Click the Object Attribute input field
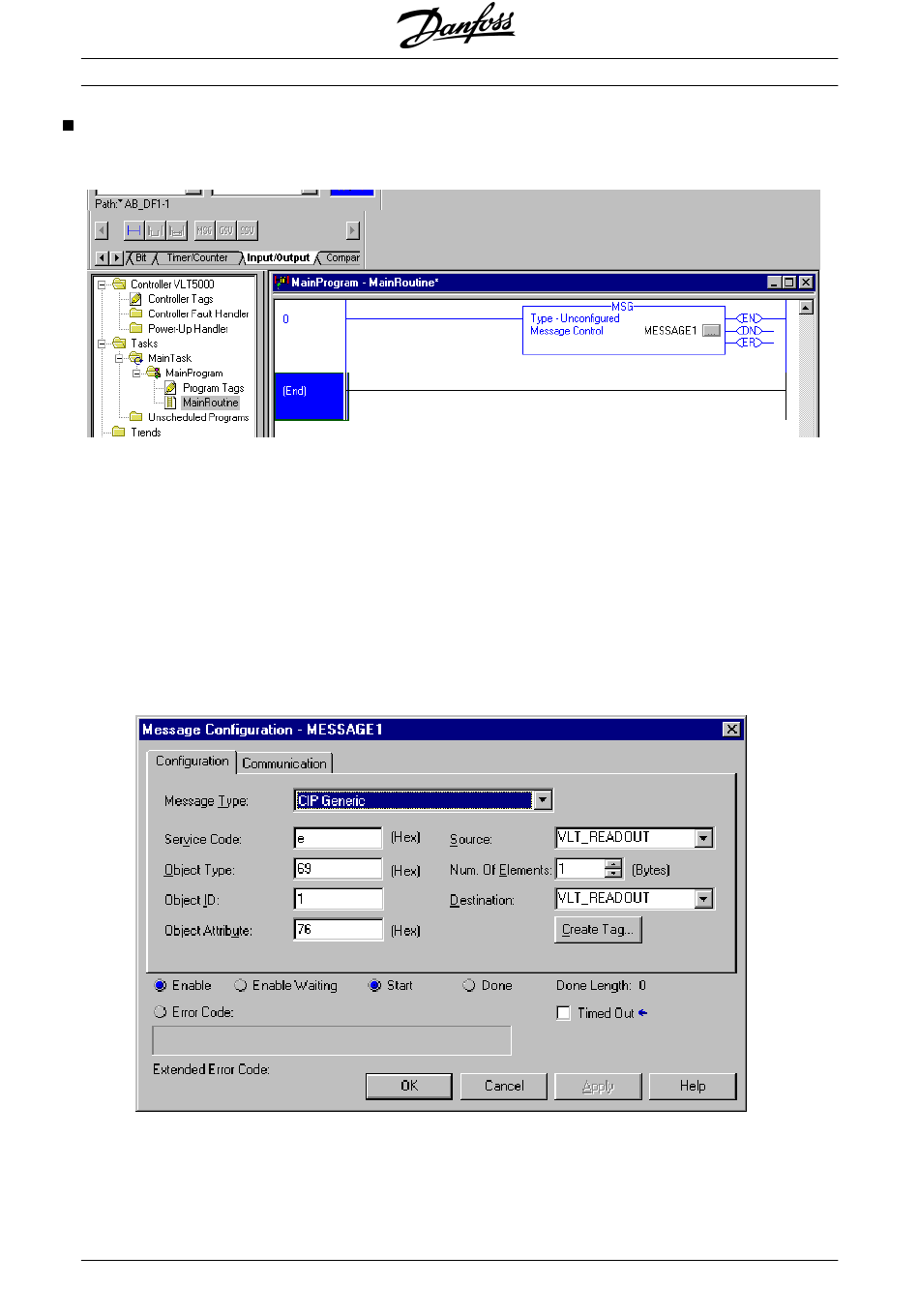Image resolution: width=919 pixels, height=1316 pixels. tap(339, 929)
